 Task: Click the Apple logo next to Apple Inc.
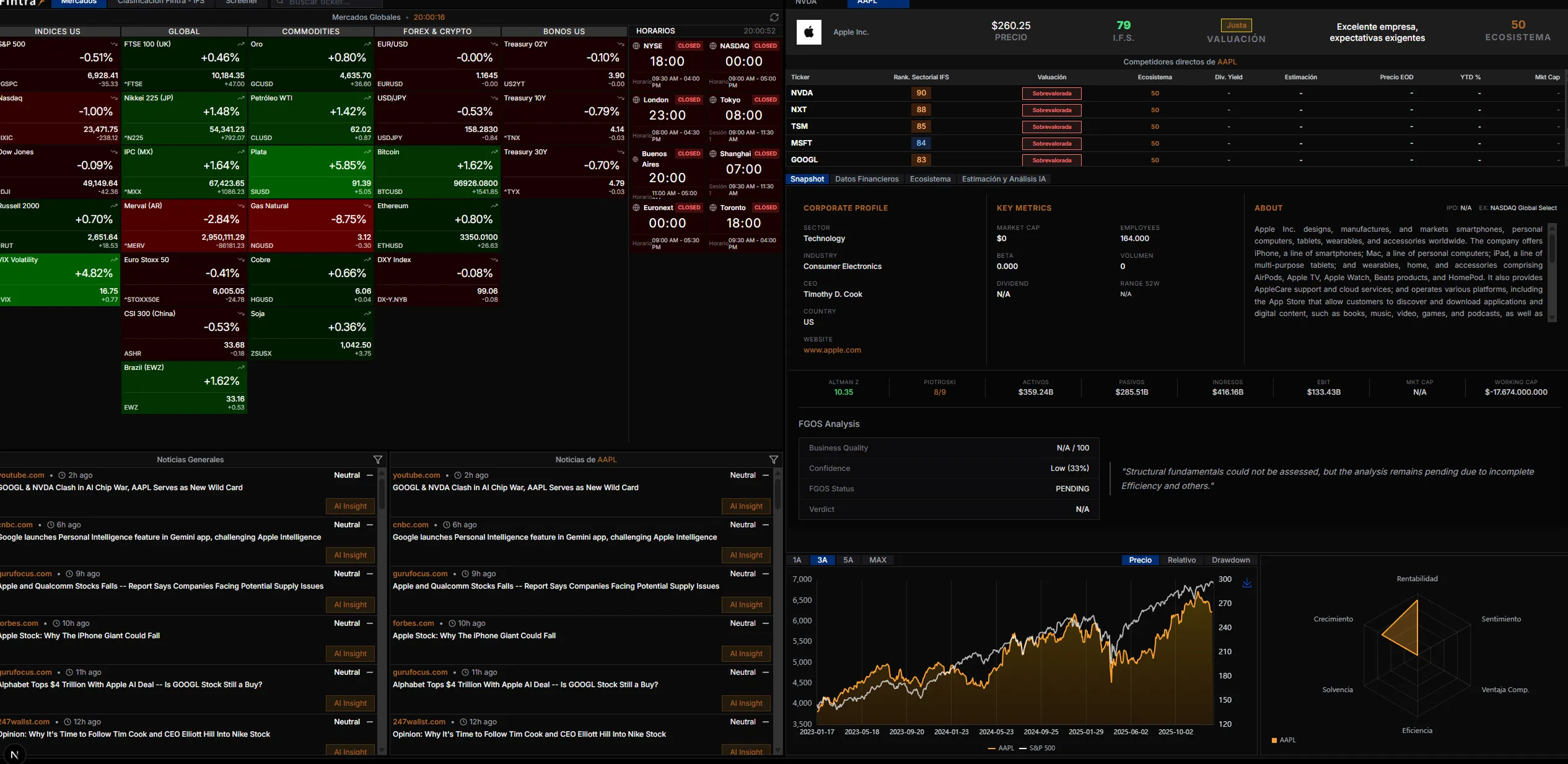point(808,32)
